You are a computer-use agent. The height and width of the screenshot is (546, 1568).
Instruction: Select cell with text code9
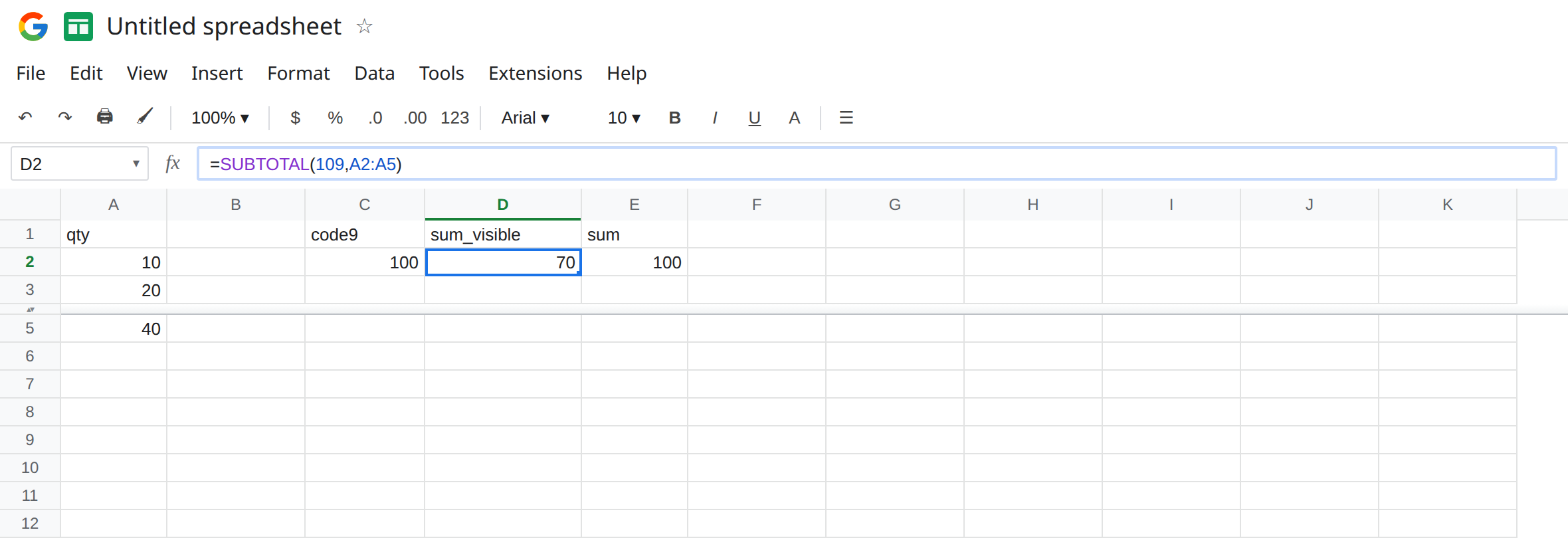365,234
